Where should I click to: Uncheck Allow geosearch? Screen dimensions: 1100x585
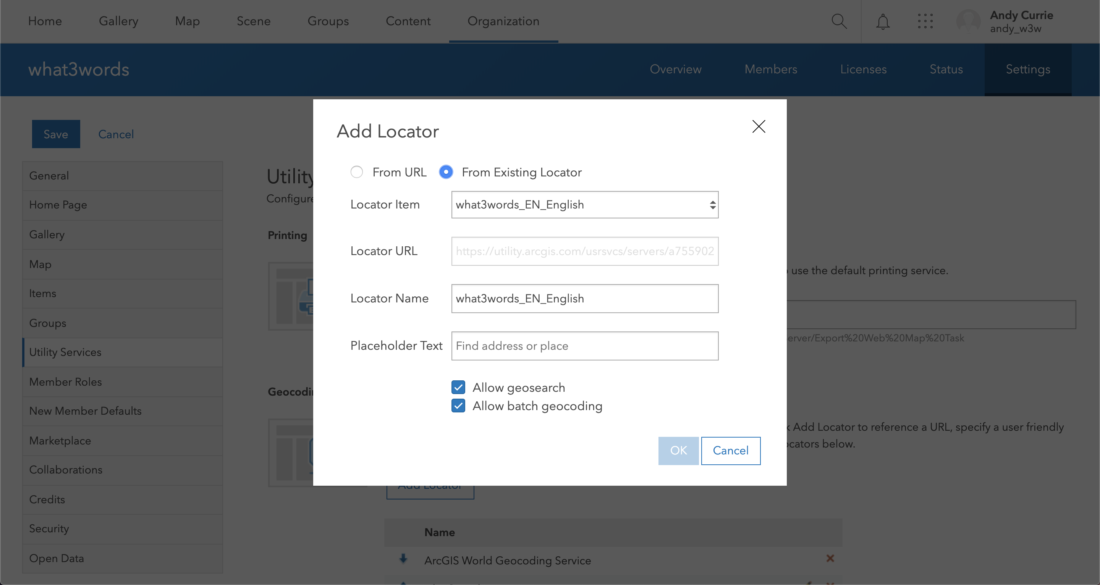(x=458, y=387)
